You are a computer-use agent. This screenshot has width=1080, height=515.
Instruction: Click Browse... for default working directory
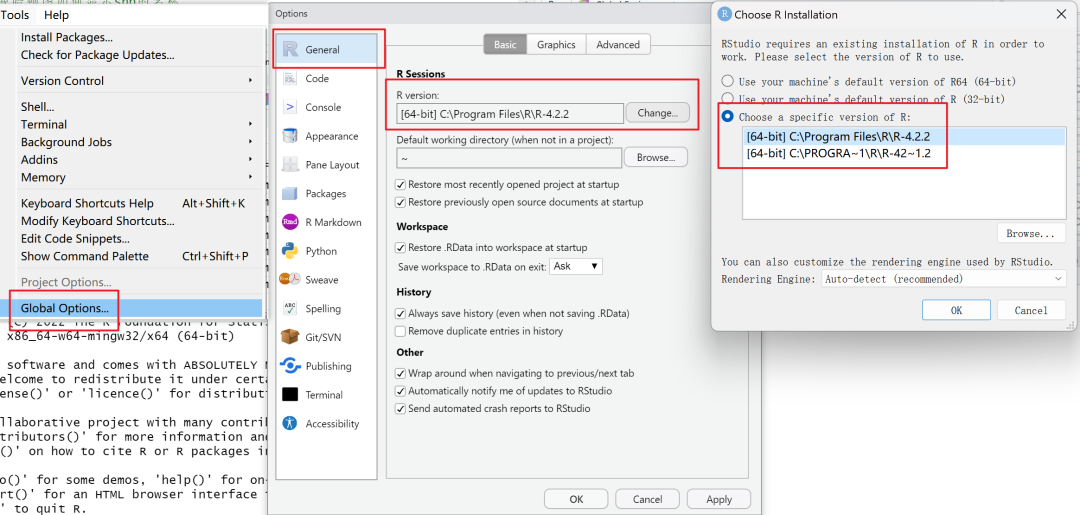coord(656,158)
